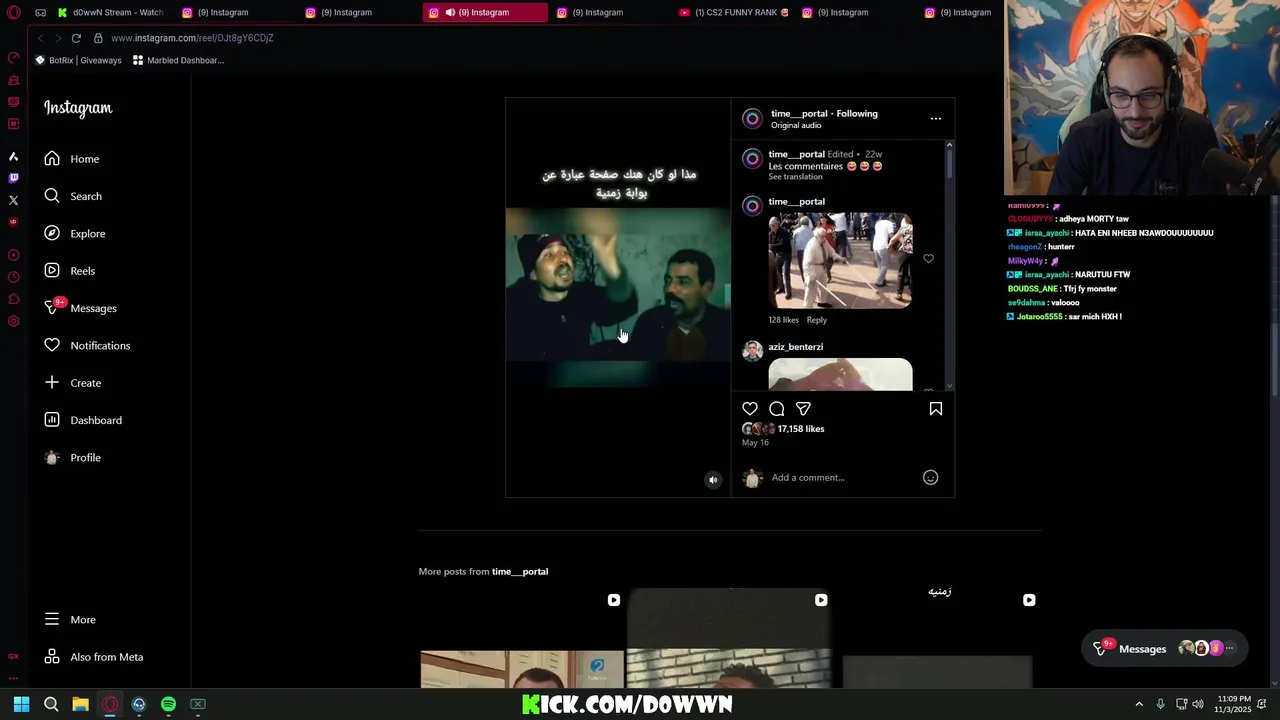Open the taskbar clock and date
This screenshot has height=720, width=1280.
pos(1232,704)
